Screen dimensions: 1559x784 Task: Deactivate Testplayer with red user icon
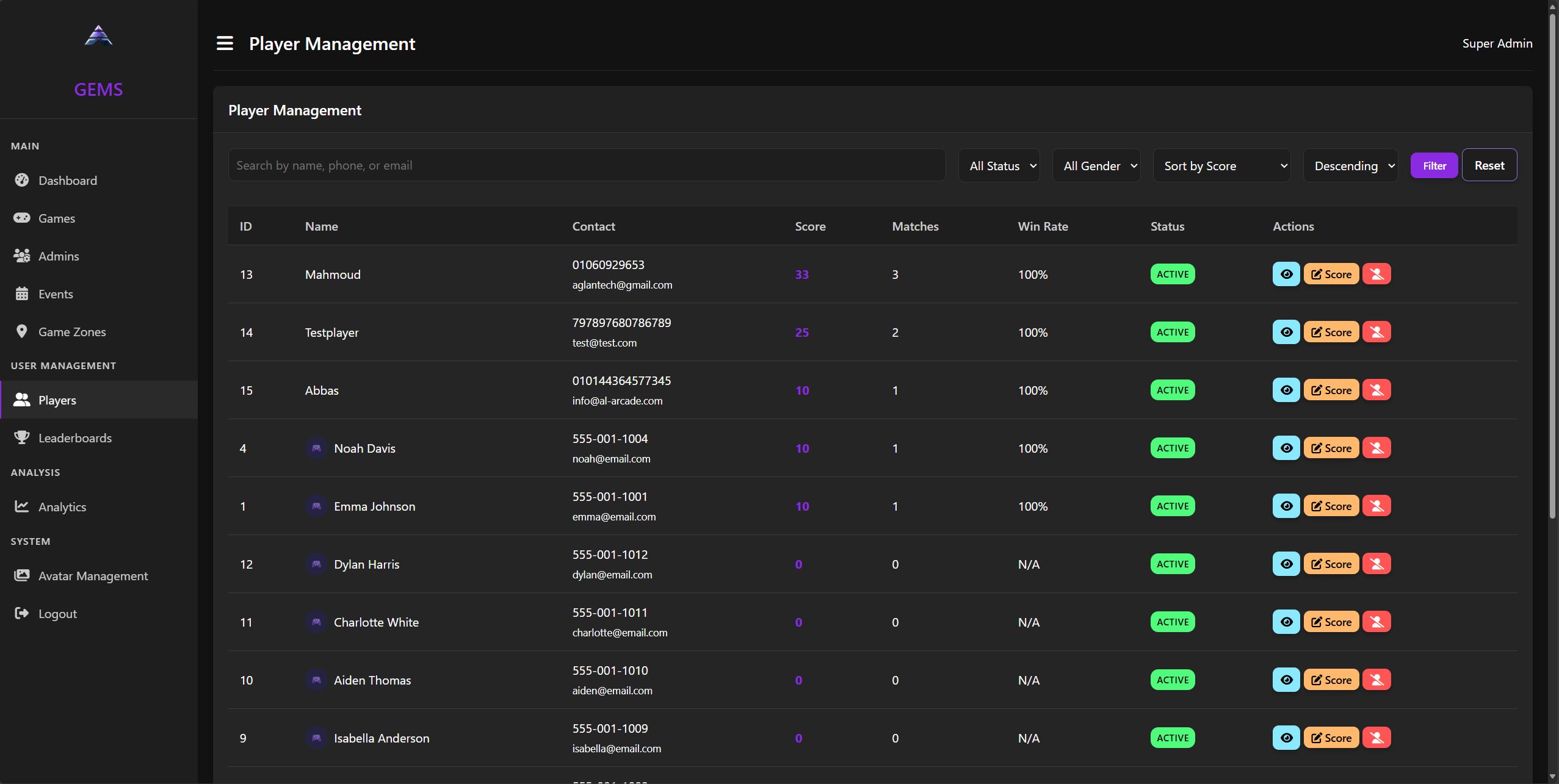coord(1376,333)
